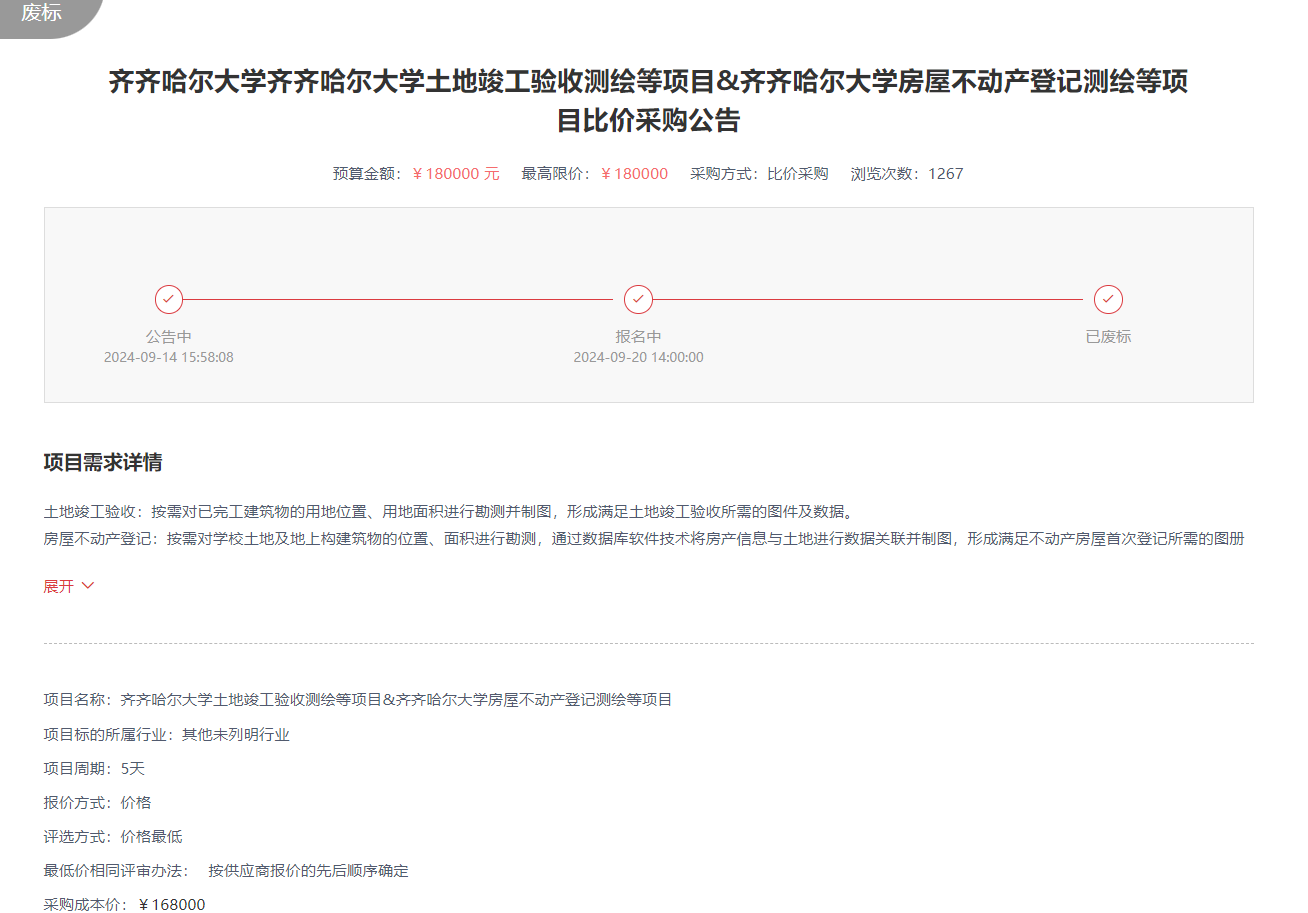The width and height of the screenshot is (1308, 913).
Task: Click the 预算金额 ￥180000 元 value
Action: click(456, 174)
